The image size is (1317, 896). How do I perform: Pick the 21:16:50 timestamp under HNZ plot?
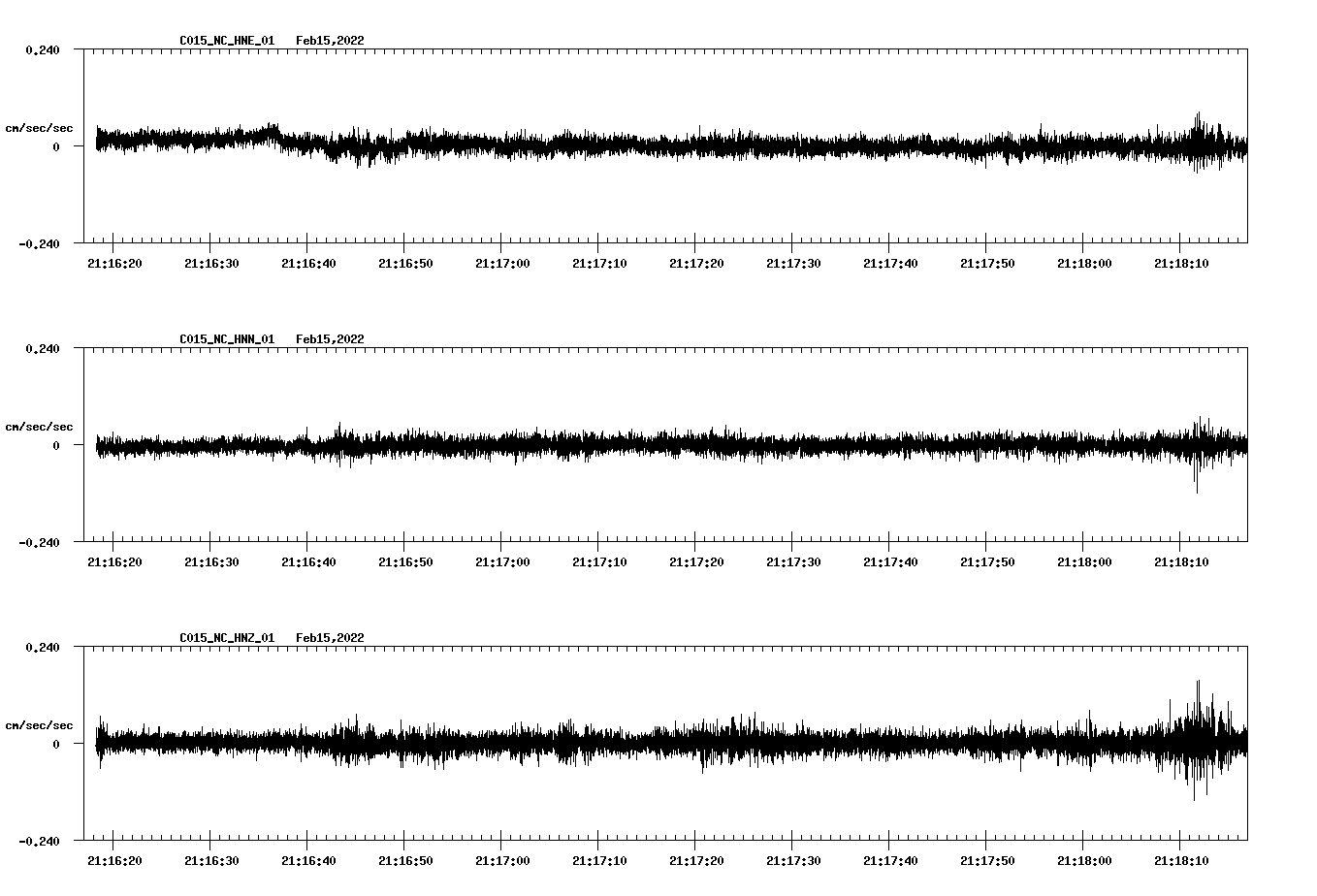(x=405, y=861)
